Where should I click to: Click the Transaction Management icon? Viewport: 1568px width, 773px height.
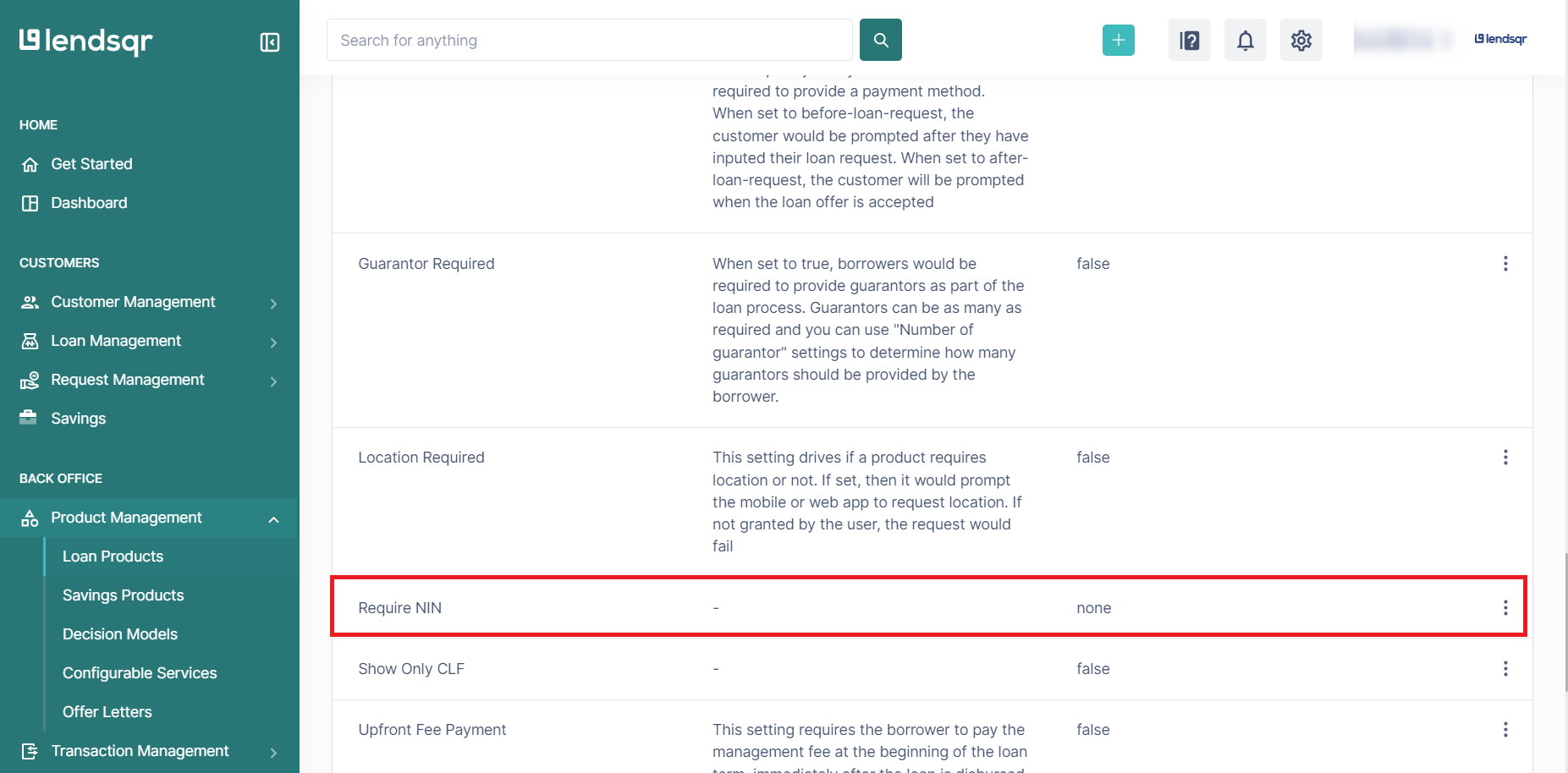tap(30, 751)
